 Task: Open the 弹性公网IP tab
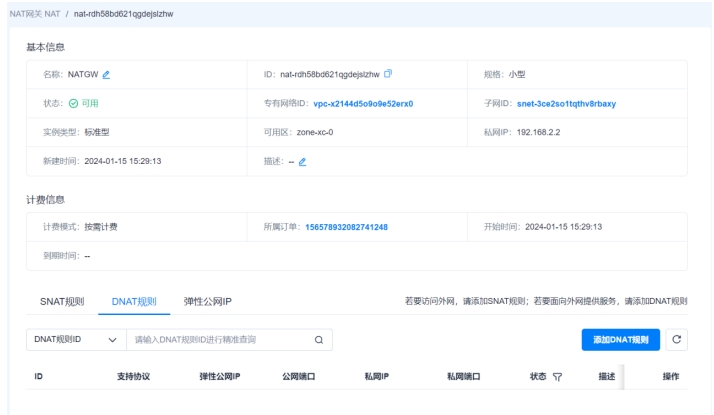(208, 302)
